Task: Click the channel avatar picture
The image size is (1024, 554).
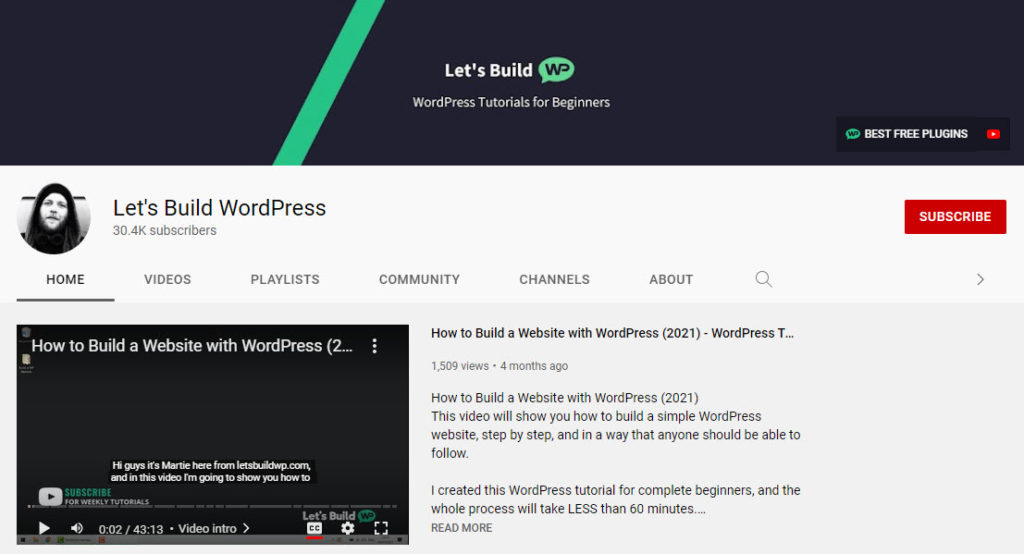Action: [x=54, y=218]
